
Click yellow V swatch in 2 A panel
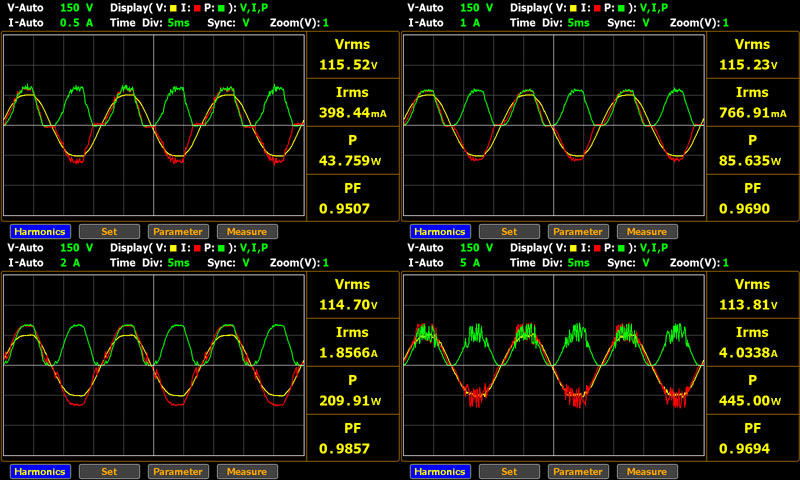pyautogui.click(x=173, y=248)
